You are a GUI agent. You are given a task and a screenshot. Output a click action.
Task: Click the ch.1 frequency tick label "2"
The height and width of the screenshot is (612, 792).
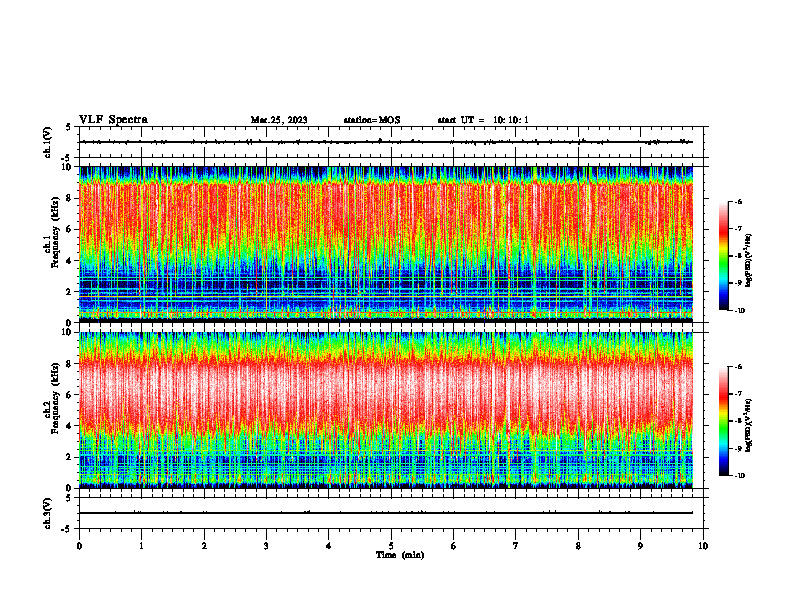[70, 291]
